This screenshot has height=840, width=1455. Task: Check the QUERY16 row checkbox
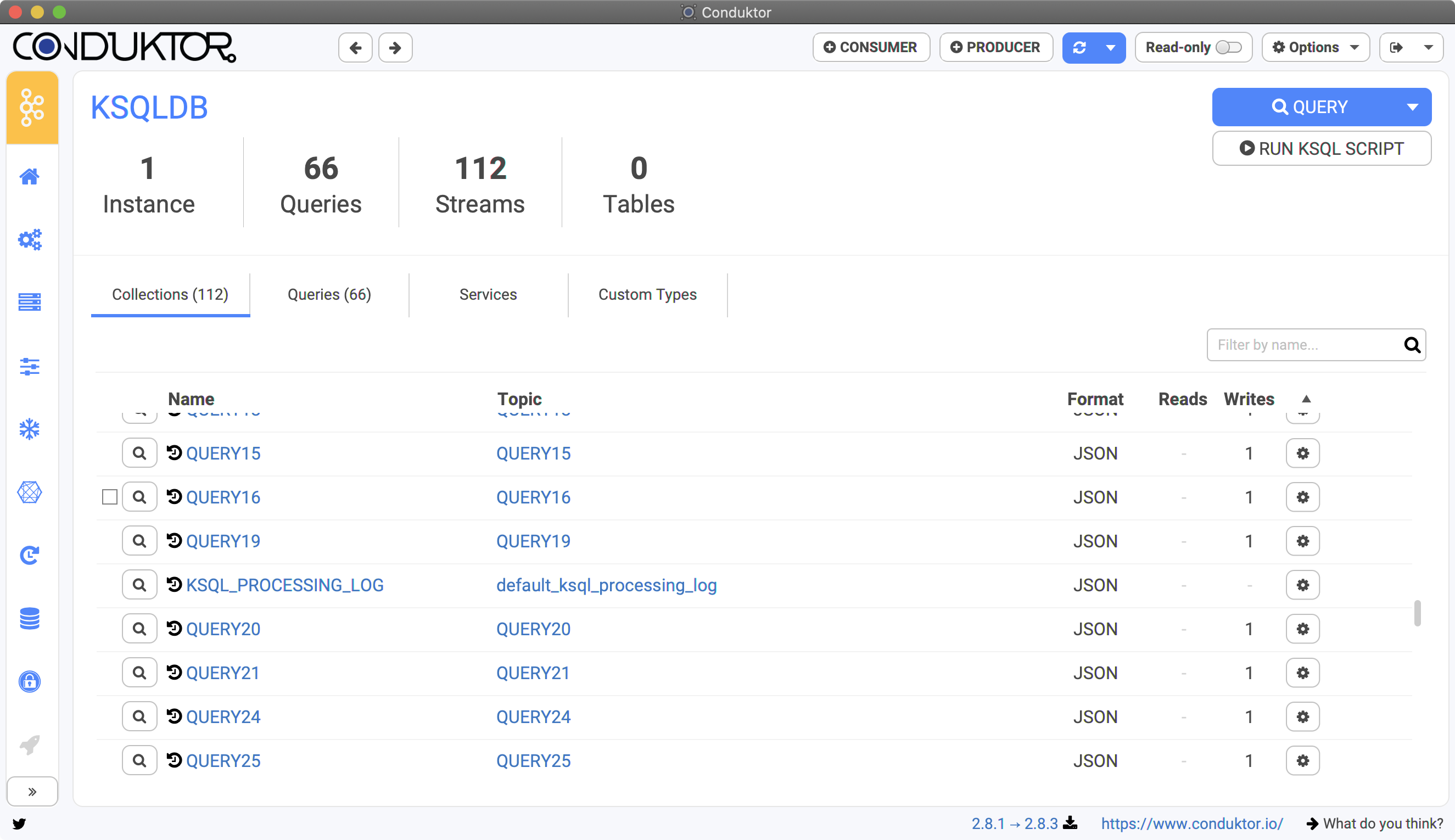coord(110,497)
